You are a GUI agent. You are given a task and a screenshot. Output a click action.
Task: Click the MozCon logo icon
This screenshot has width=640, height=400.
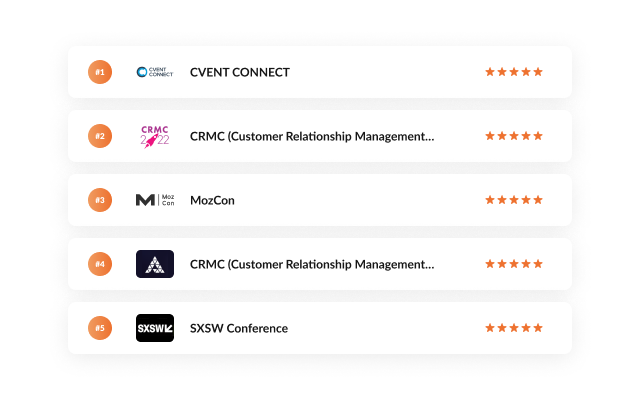(x=155, y=200)
